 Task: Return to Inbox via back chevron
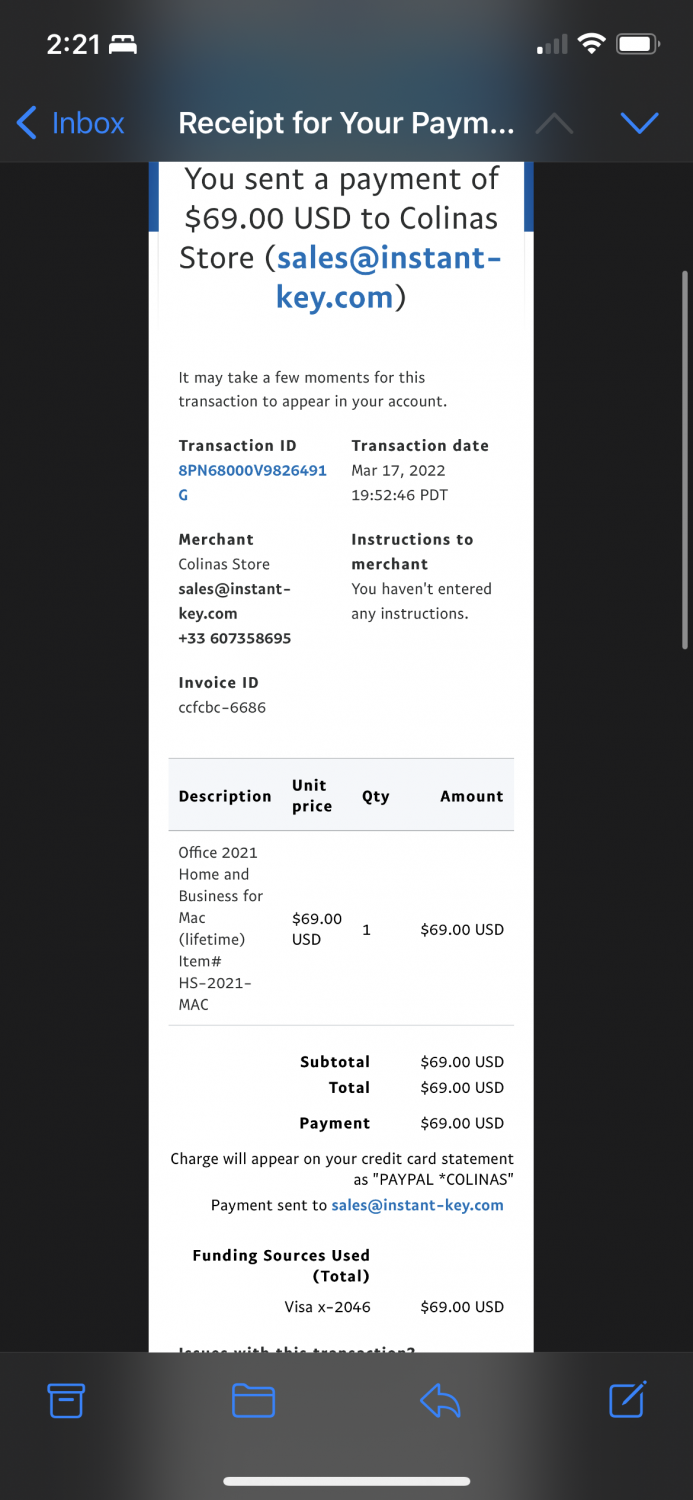(x=70, y=123)
